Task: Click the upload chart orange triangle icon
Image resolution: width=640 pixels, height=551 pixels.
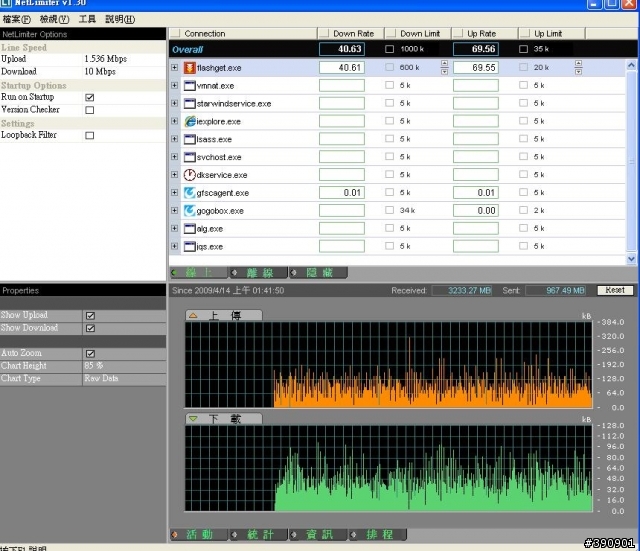Action: (x=193, y=315)
